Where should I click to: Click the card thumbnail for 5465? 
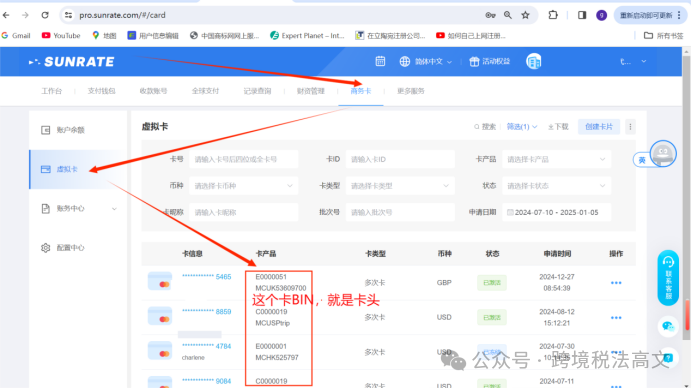coord(160,281)
